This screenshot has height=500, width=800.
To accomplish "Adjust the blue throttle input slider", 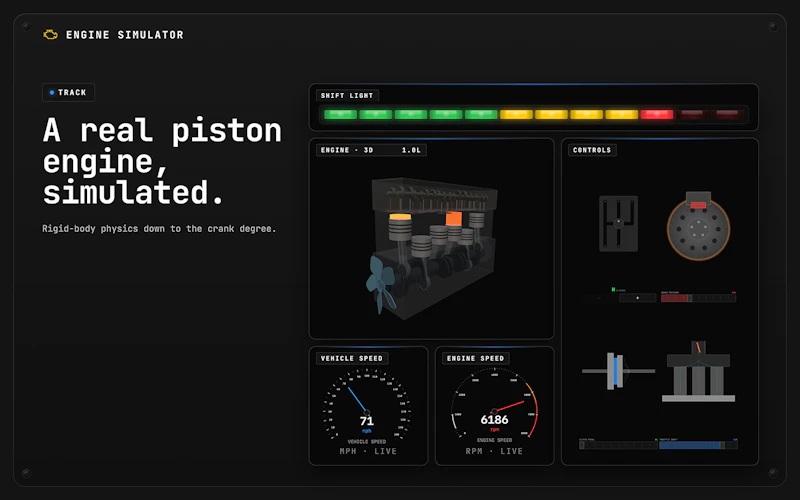I will (698, 445).
